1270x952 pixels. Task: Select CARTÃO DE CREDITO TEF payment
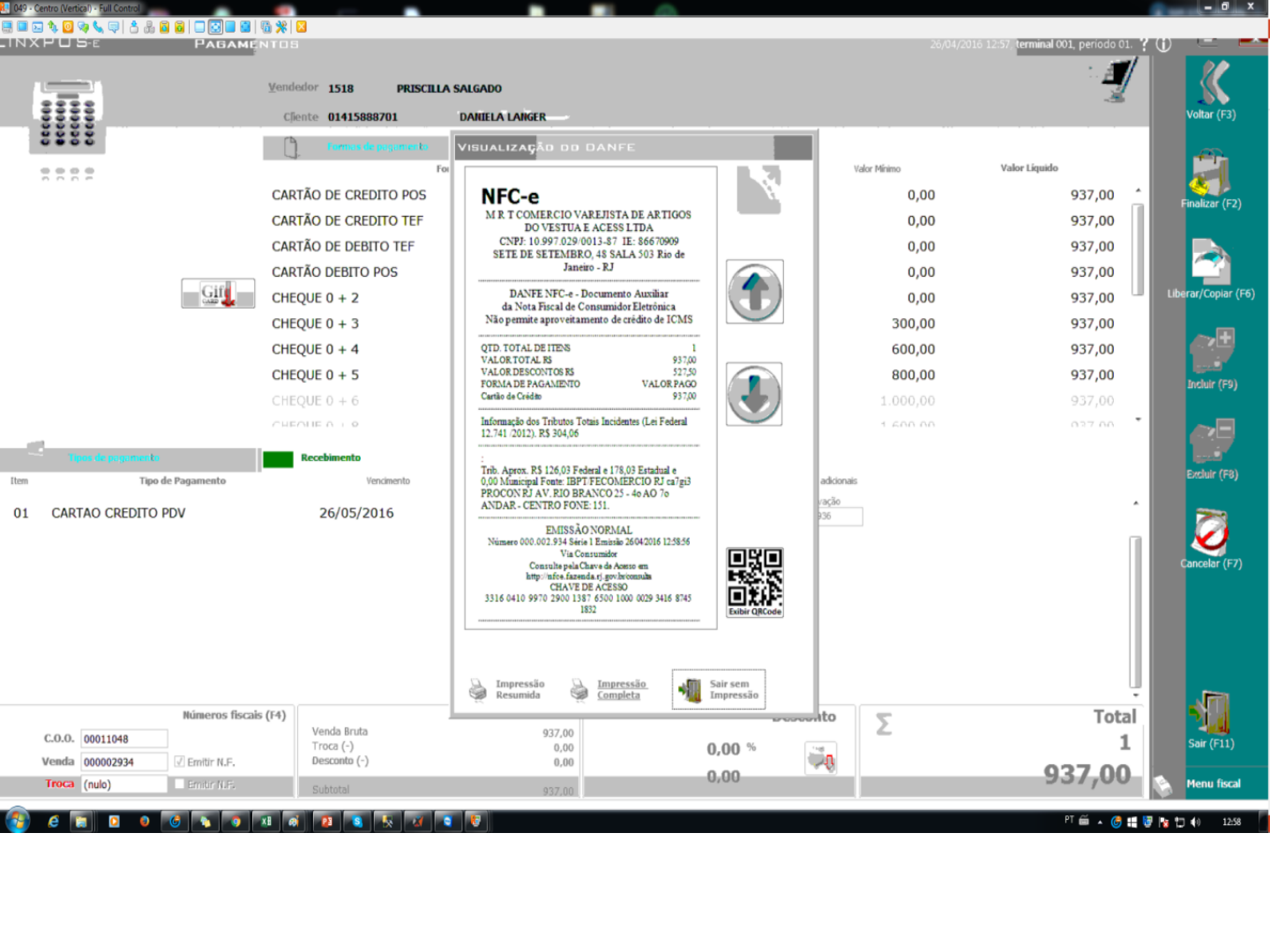point(347,220)
